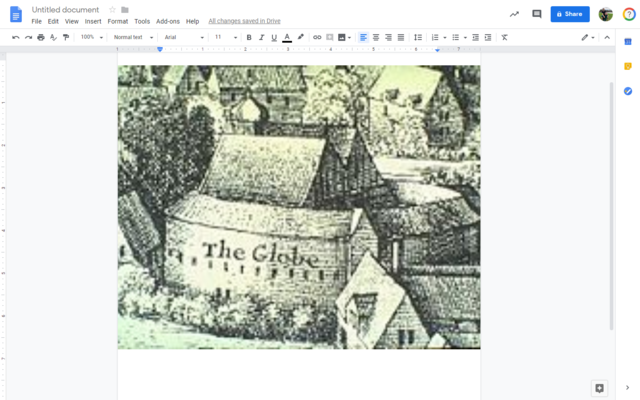Click the Explore button at bottom right
Screen dimensions: 640x400
coord(599,388)
